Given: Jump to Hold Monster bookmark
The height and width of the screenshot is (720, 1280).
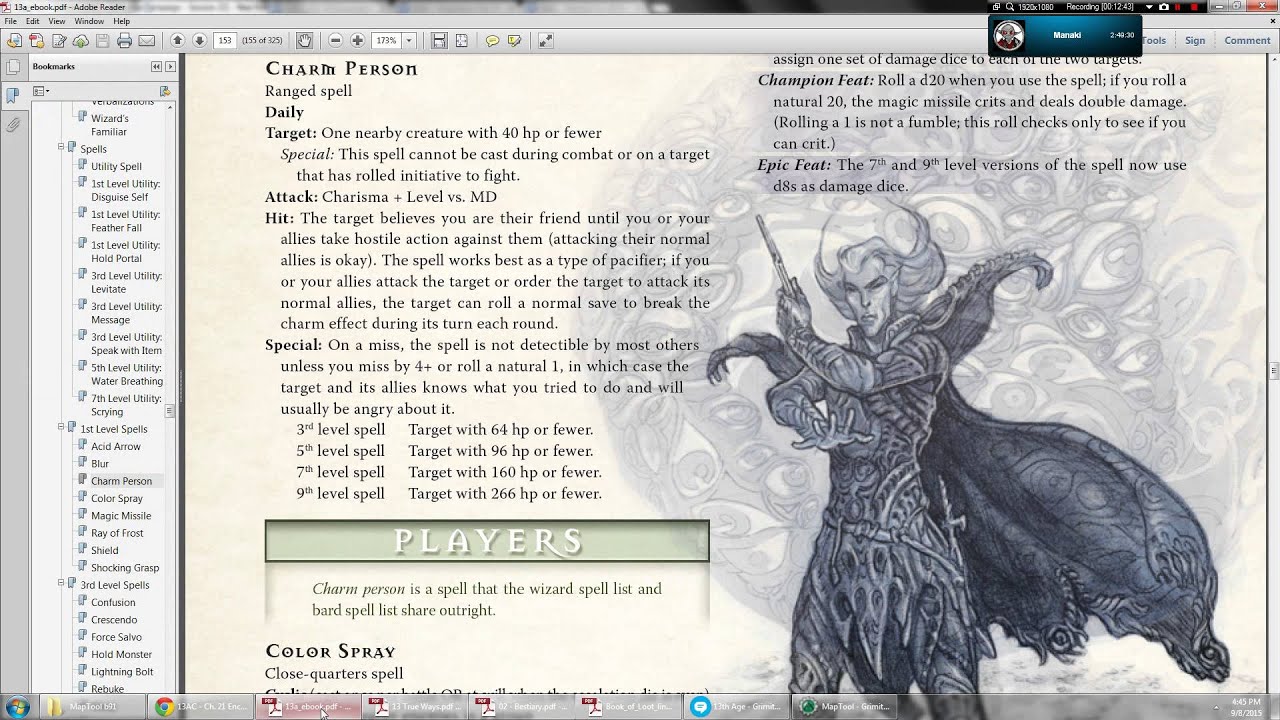Looking at the screenshot, I should click(121, 654).
